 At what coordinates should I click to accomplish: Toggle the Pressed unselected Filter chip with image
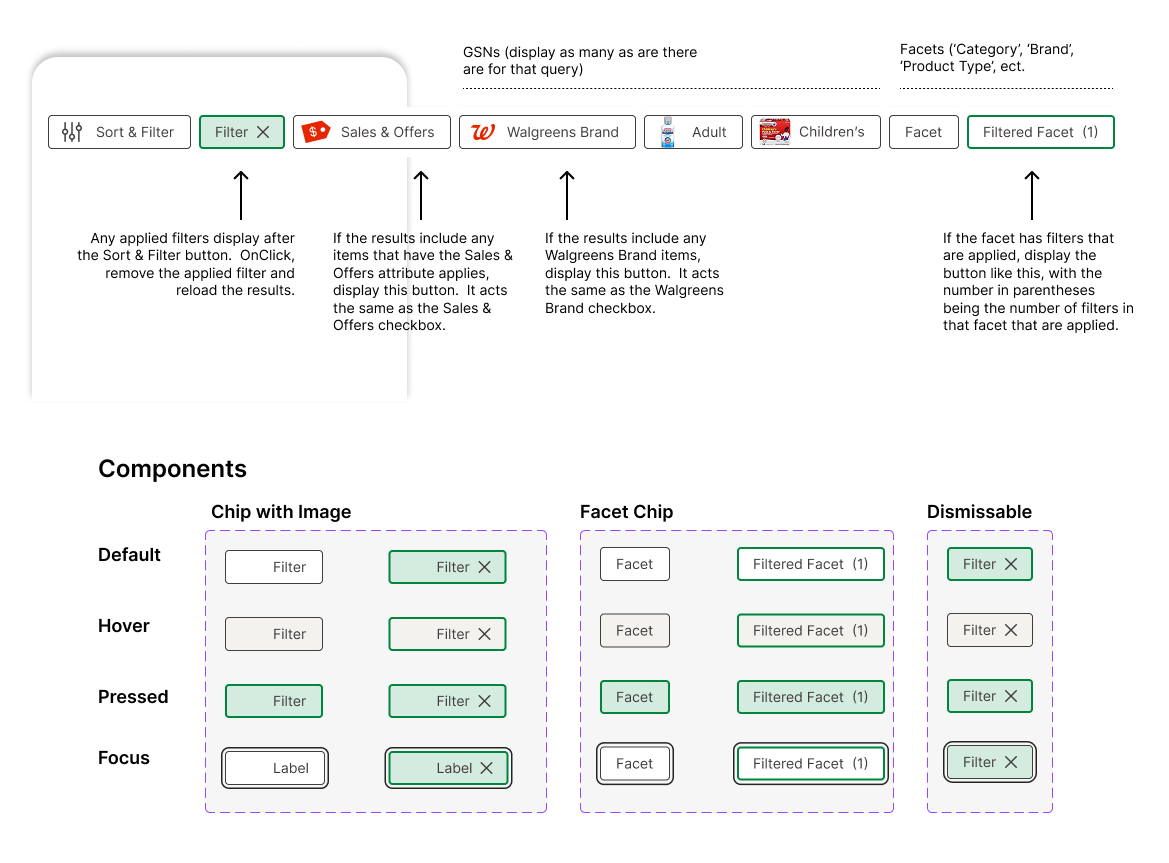274,701
